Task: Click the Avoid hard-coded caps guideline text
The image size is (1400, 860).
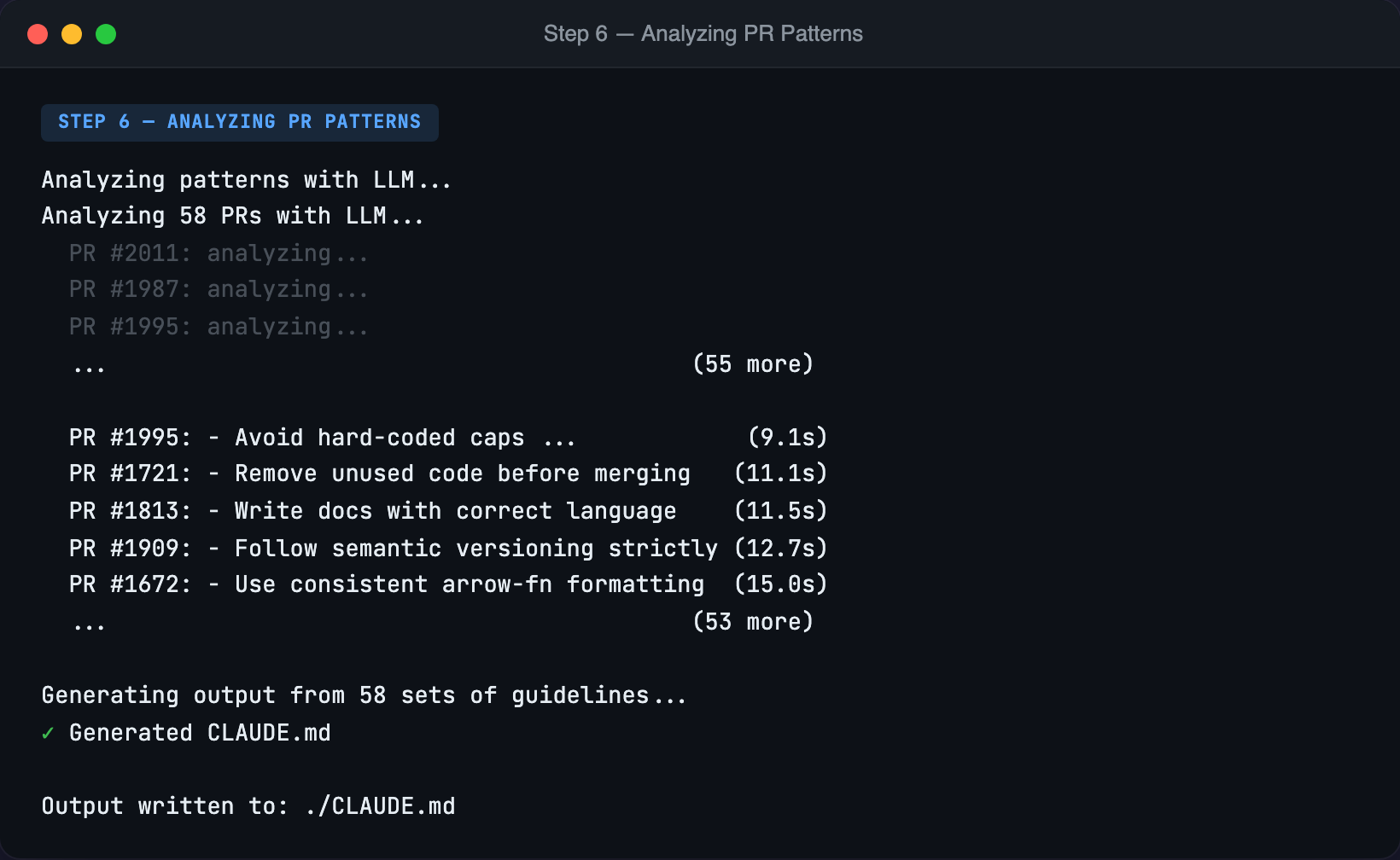Action: tap(379, 437)
